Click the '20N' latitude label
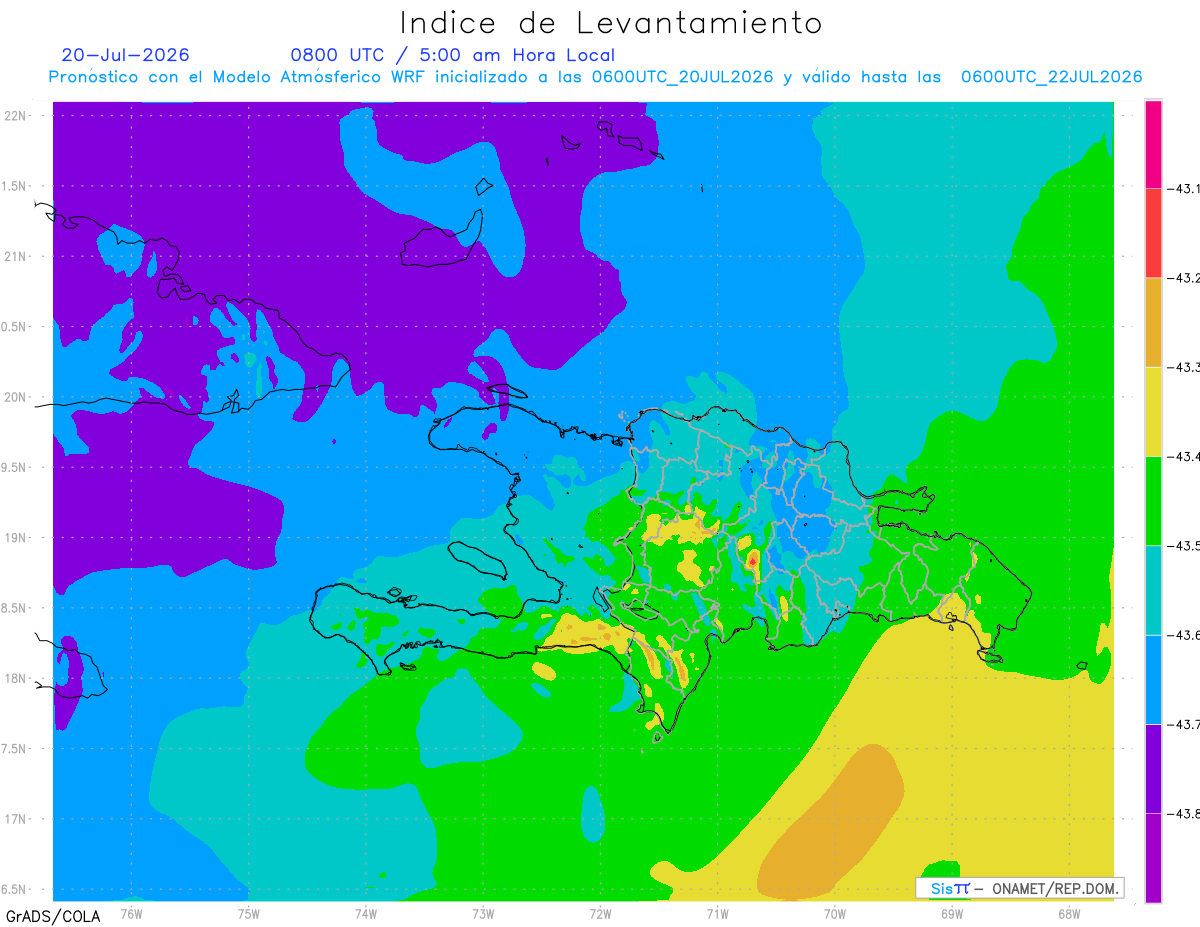1200x927 pixels. pos(17,397)
